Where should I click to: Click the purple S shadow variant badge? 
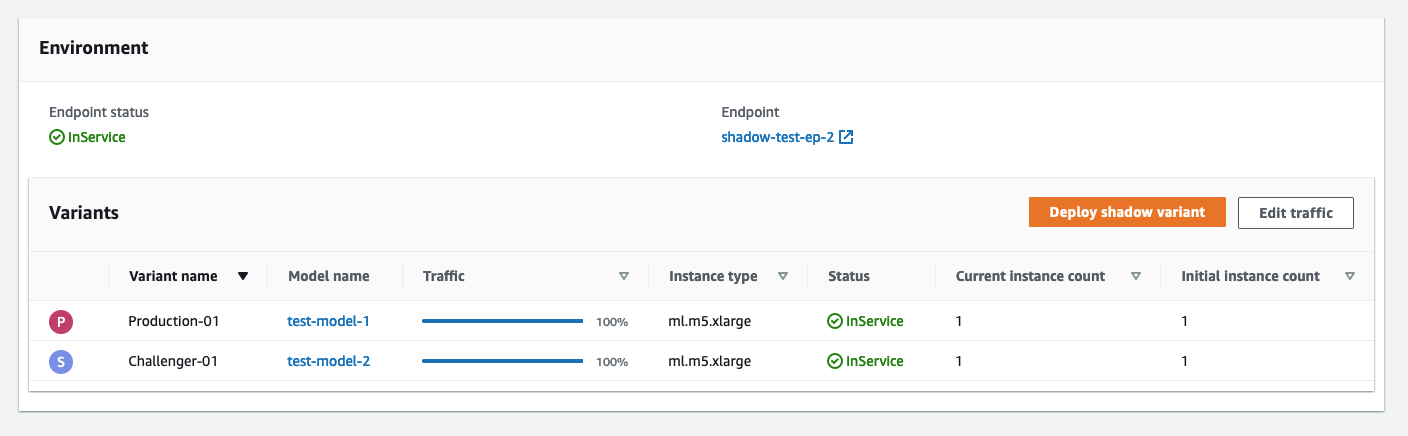[x=61, y=361]
